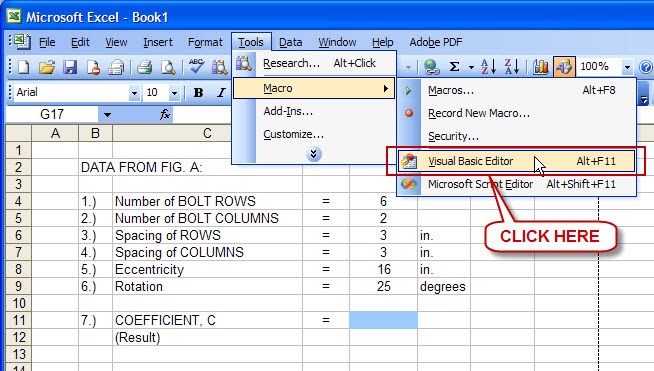654x371 pixels.
Task: Select Record New Macro...
Action: click(x=516, y=113)
